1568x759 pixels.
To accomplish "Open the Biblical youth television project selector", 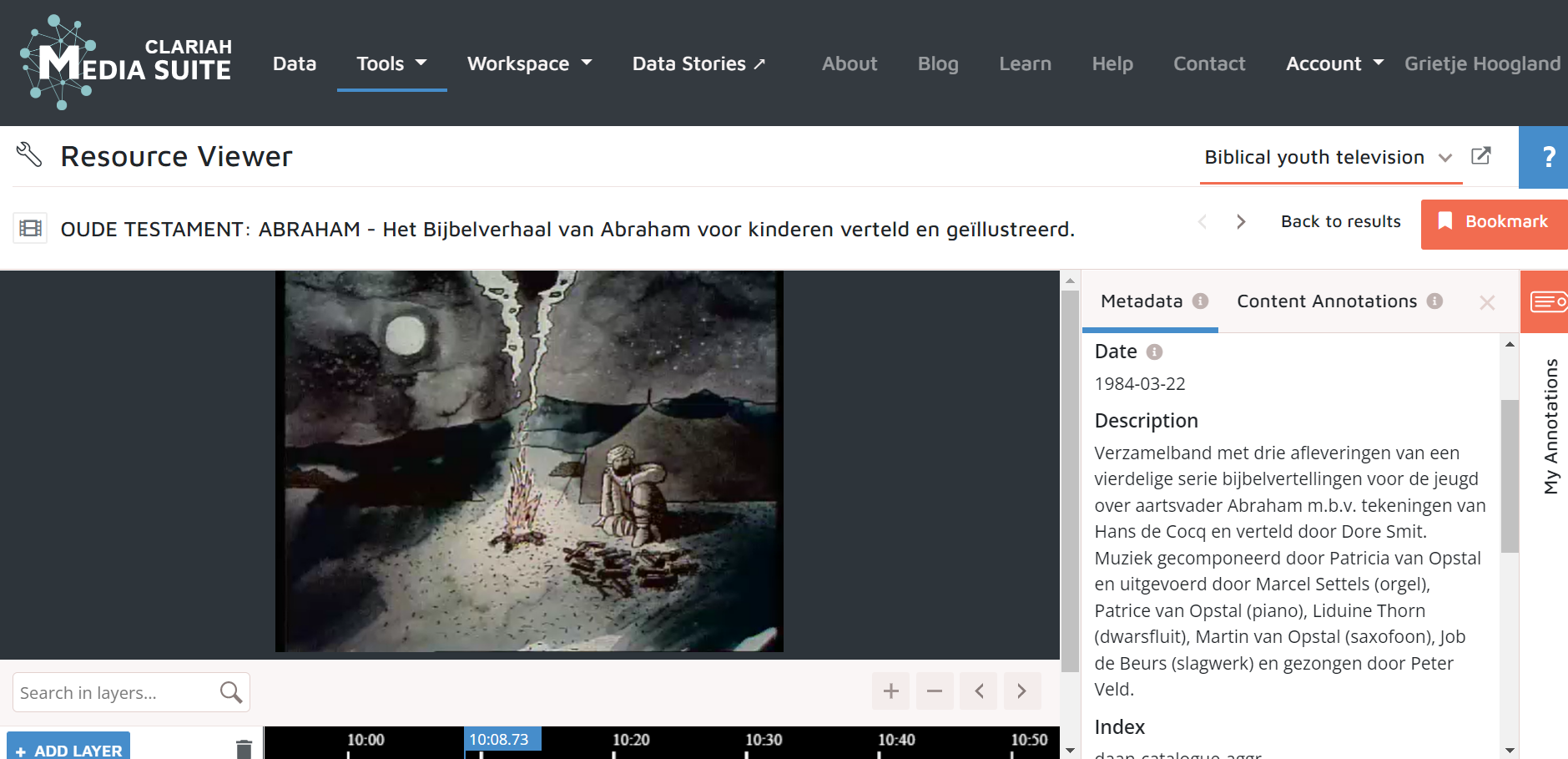I will [x=1328, y=157].
